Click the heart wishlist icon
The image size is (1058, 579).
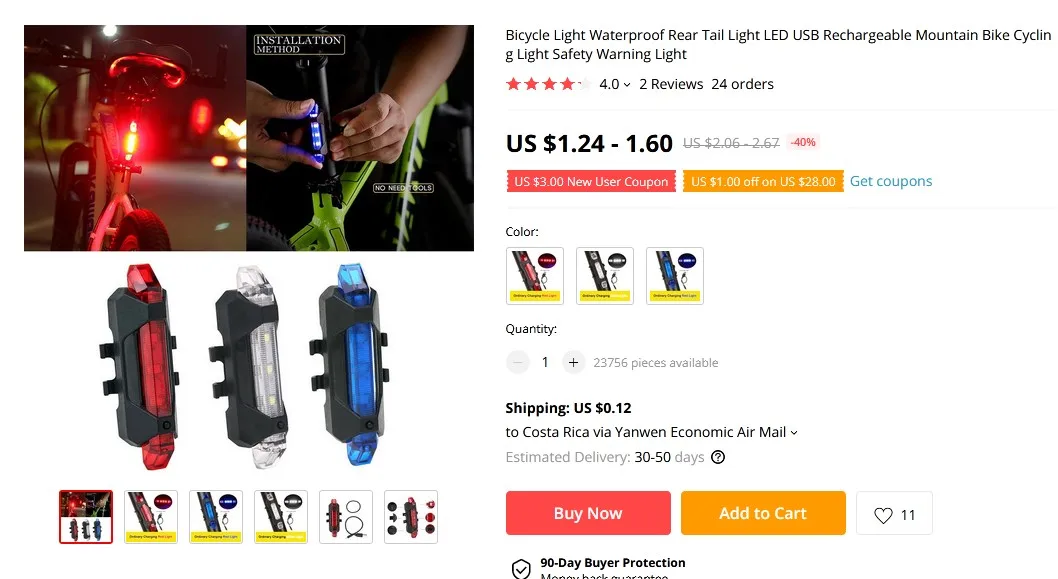point(883,515)
